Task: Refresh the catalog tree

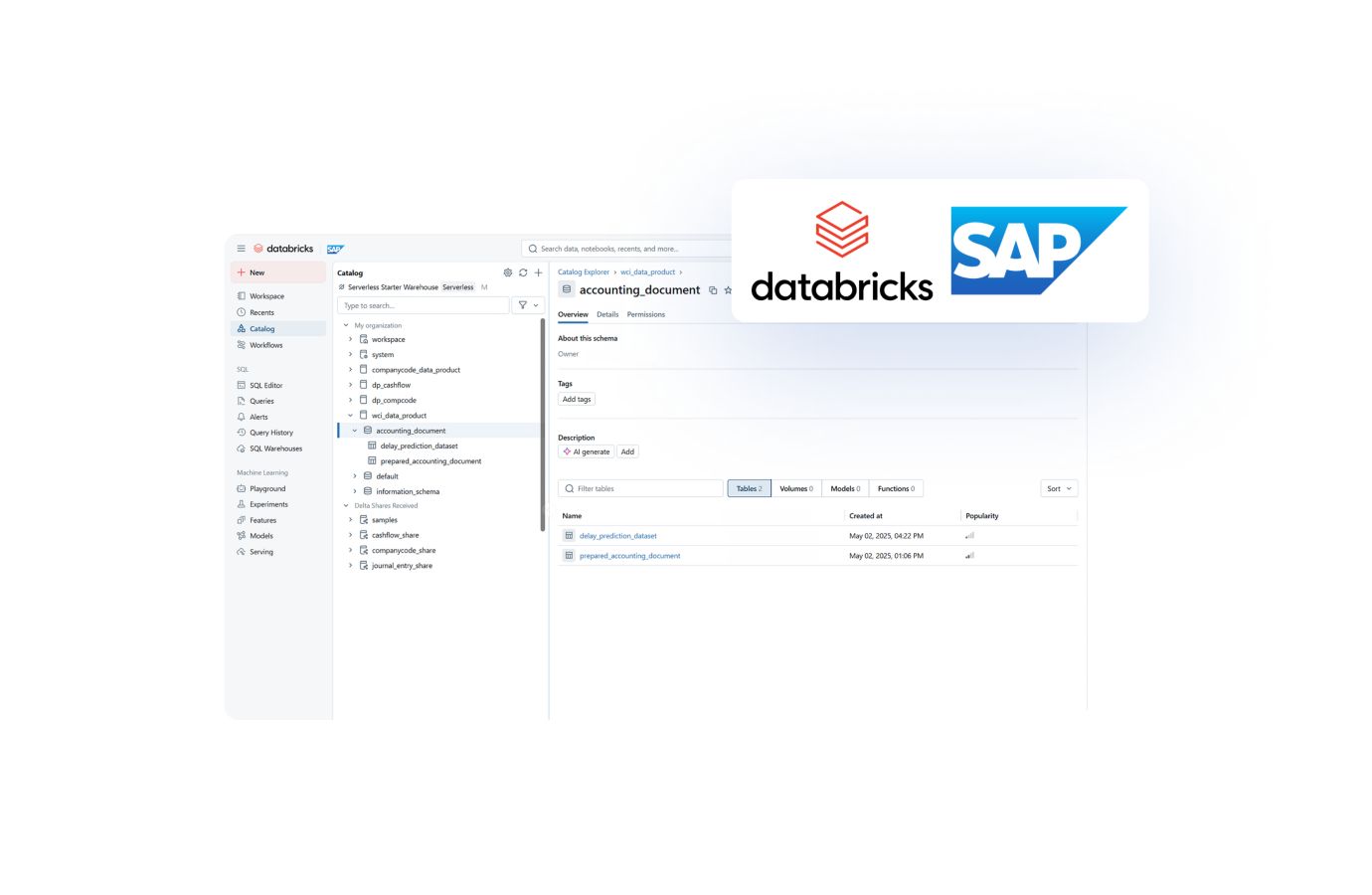Action: click(x=523, y=272)
